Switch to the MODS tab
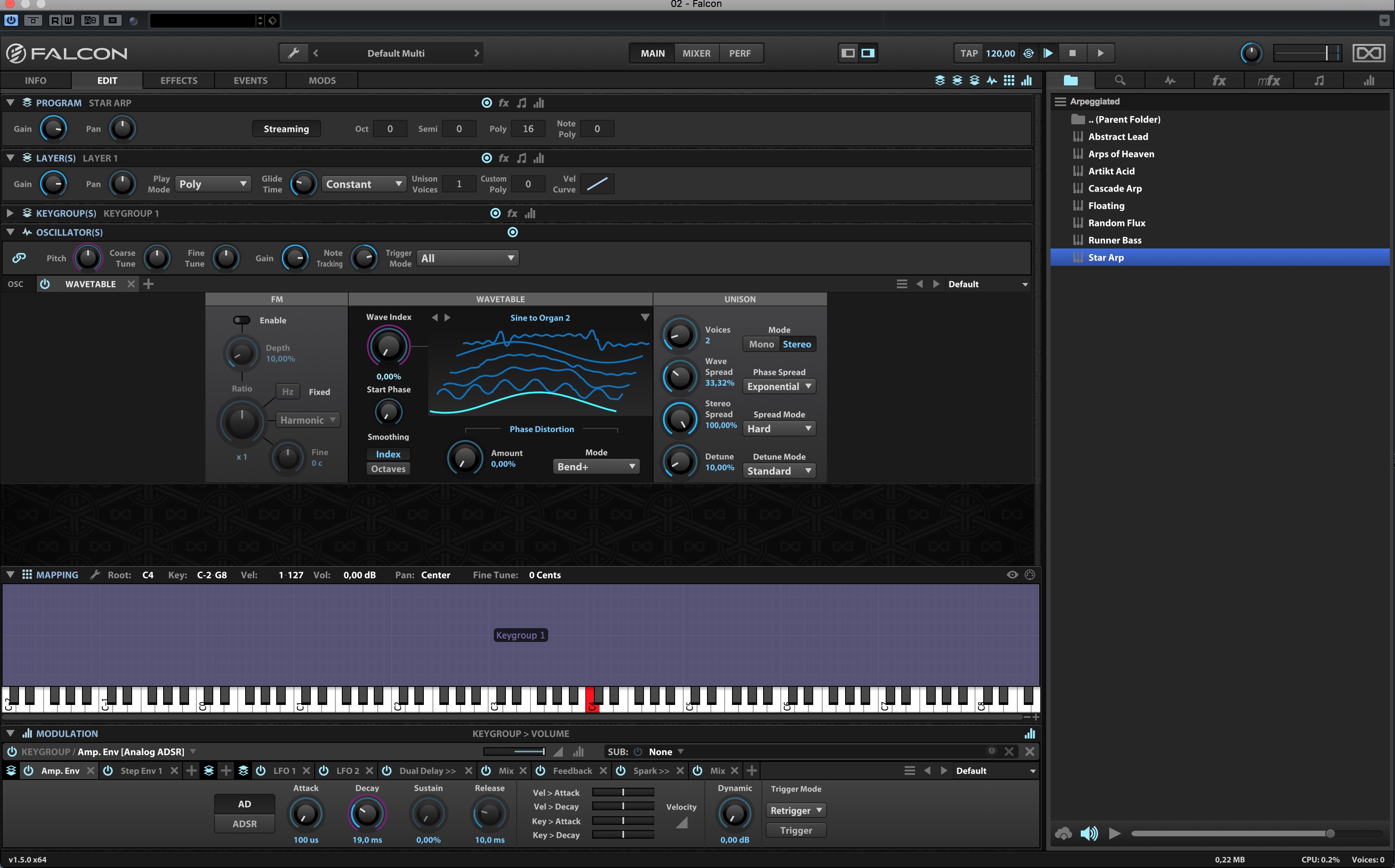This screenshot has height=868, width=1395. (322, 80)
